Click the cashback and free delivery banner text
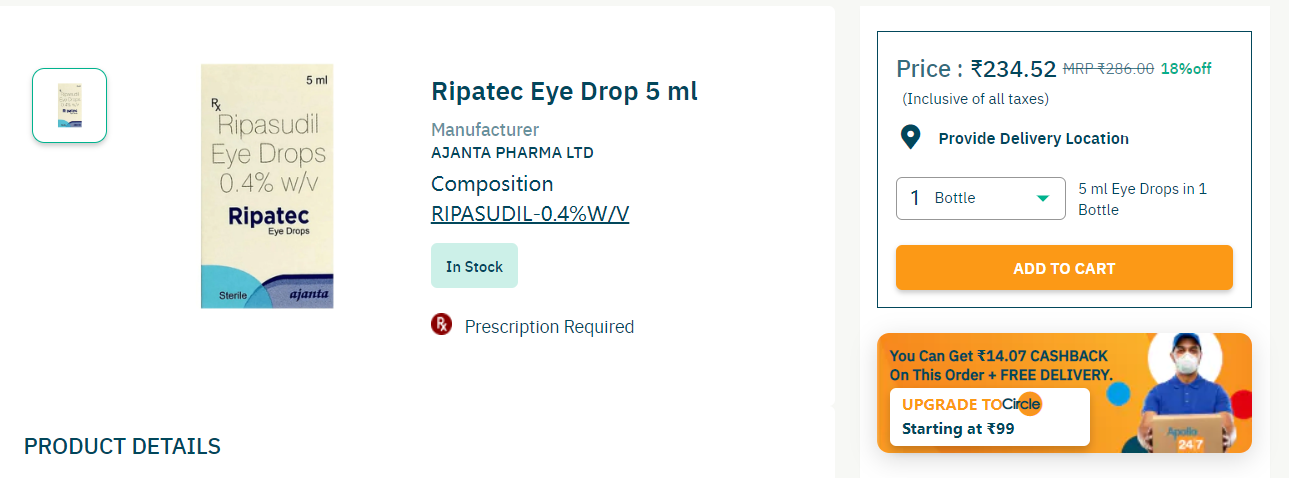1289x478 pixels. pyautogui.click(x=1001, y=365)
